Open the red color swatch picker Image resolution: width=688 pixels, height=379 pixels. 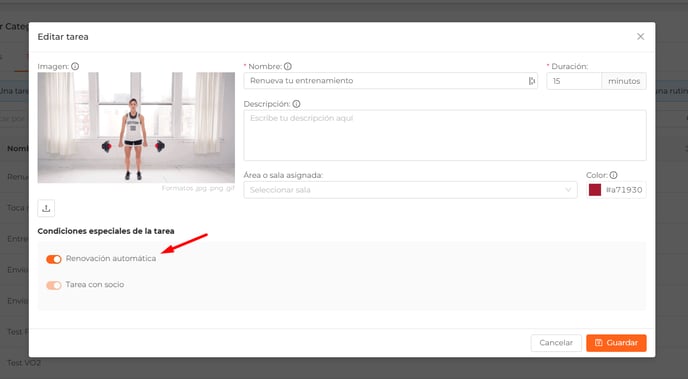pos(595,190)
